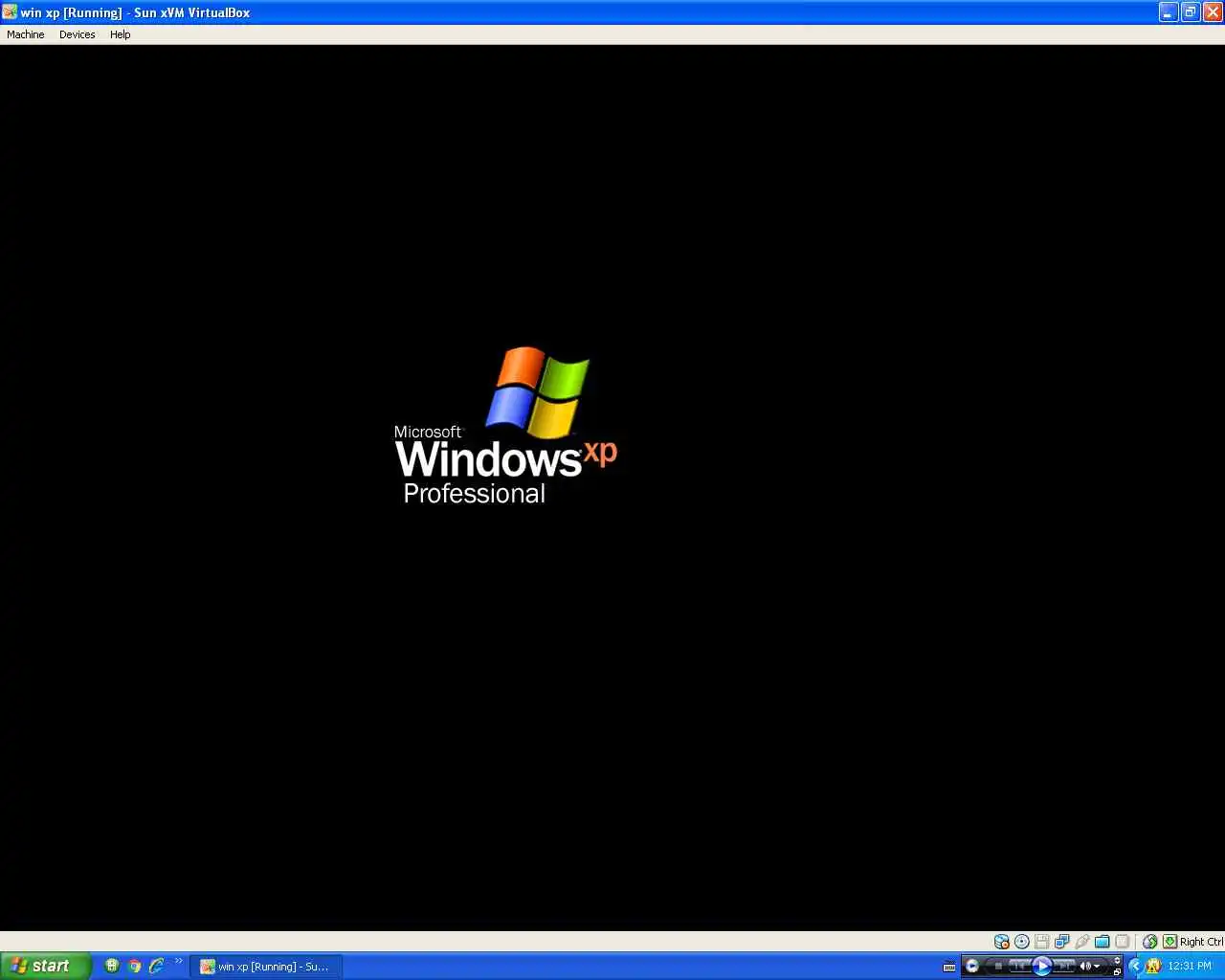
Task: Open the Windows Start menu
Action: point(45,966)
